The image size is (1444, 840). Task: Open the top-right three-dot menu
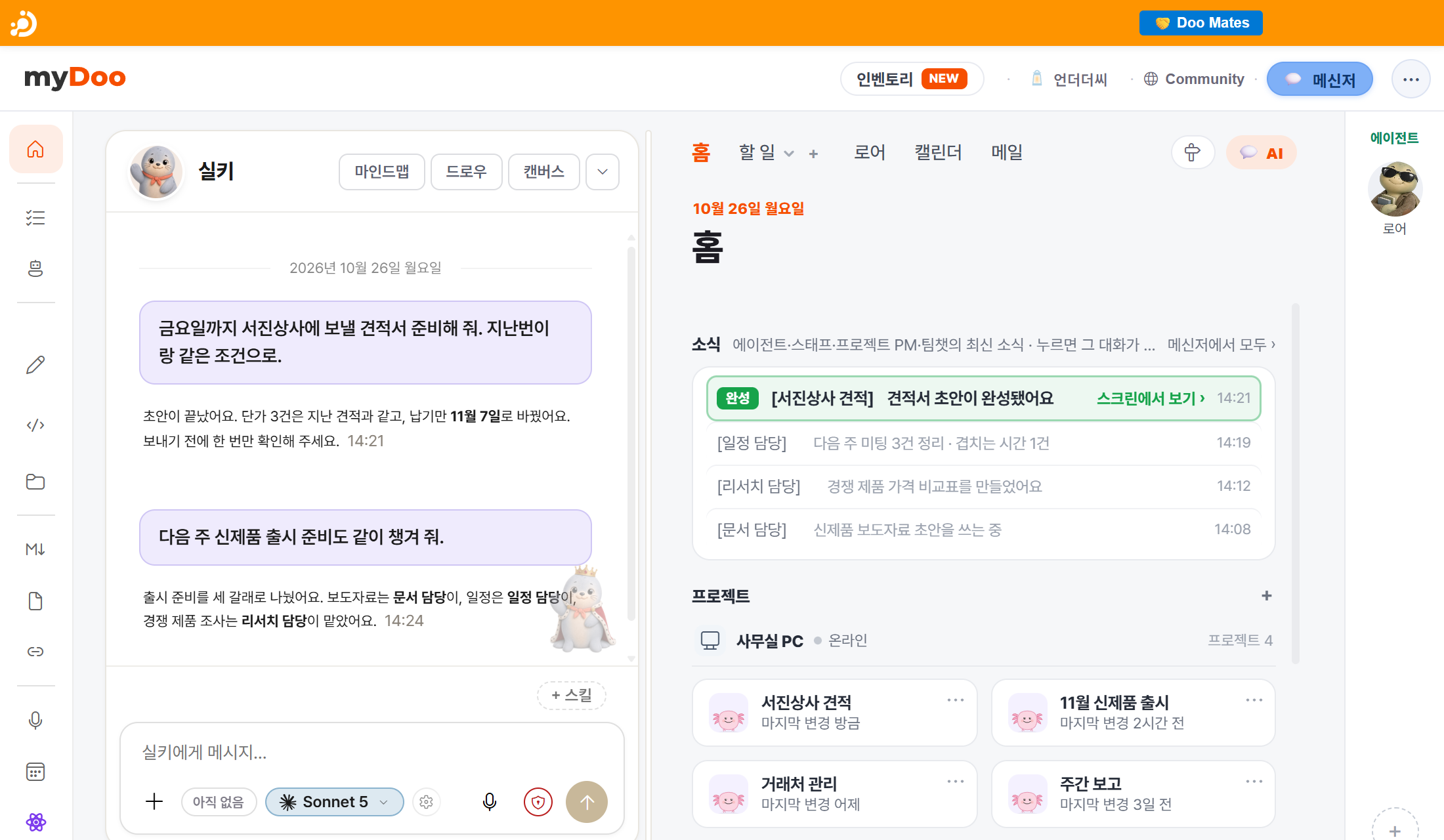[1411, 79]
